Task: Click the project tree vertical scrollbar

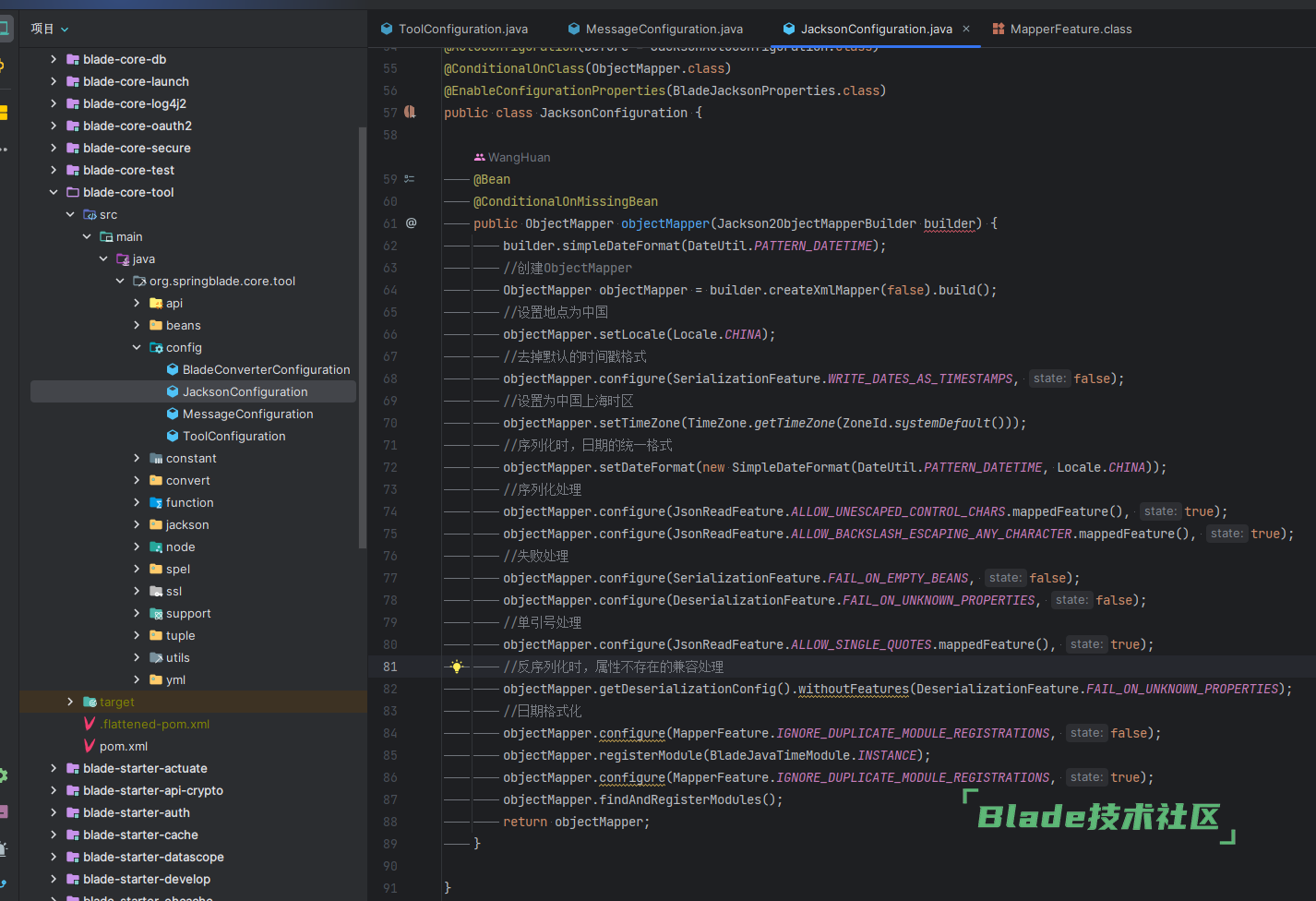Action: point(362,337)
